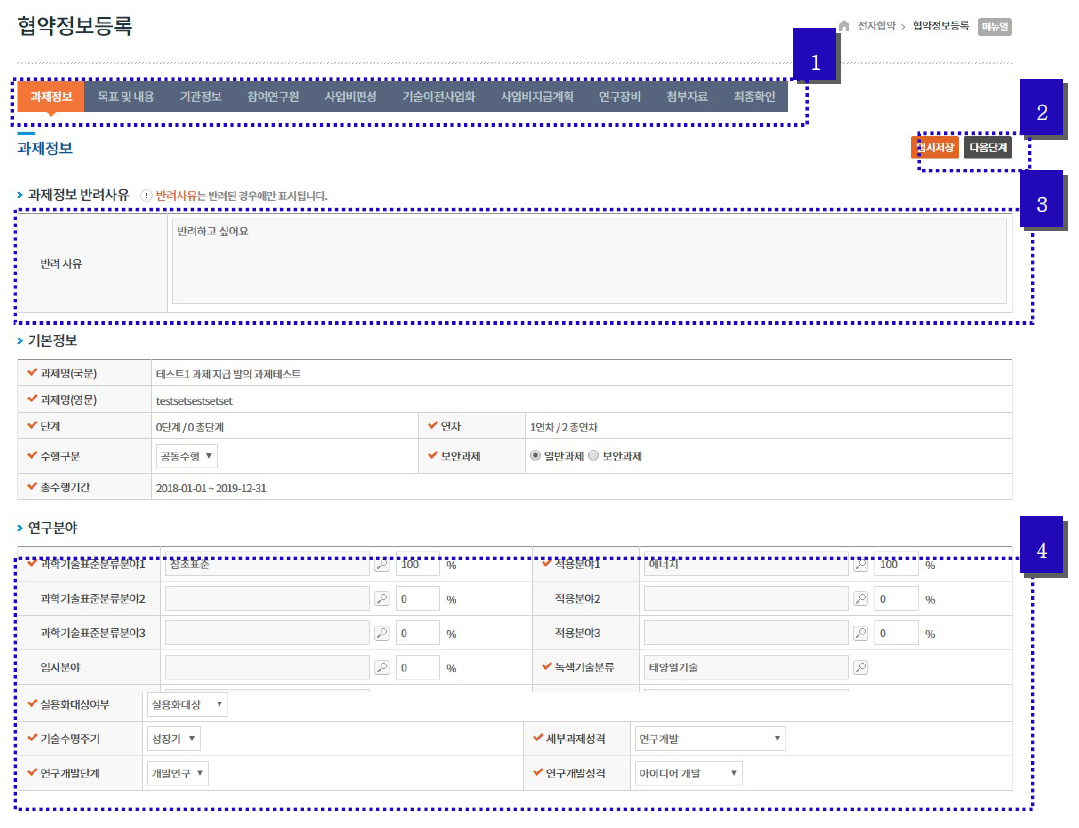The width and height of the screenshot is (1079, 828).
Task: Click the 2018-01-01 ~ 2019-12-31 period text
Action: point(211,488)
